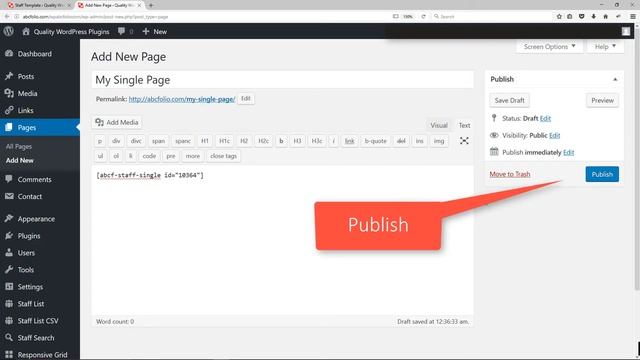Toggle distraction-free writing mode icon

click(x=464, y=141)
